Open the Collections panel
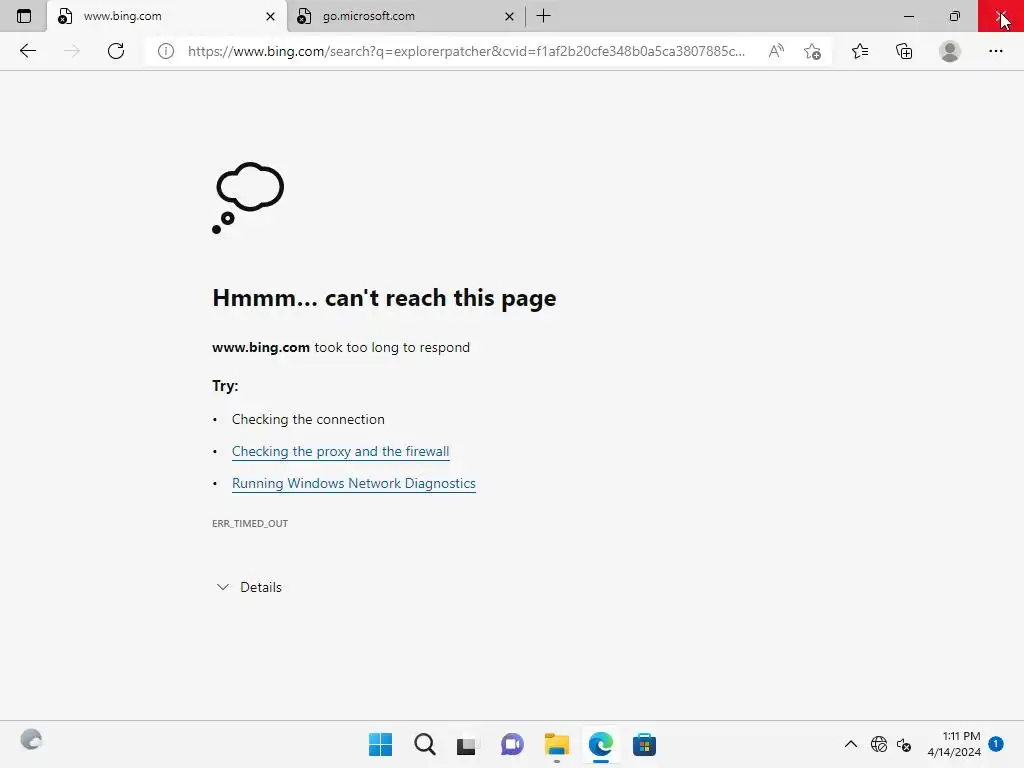Image resolution: width=1024 pixels, height=768 pixels. [x=904, y=51]
